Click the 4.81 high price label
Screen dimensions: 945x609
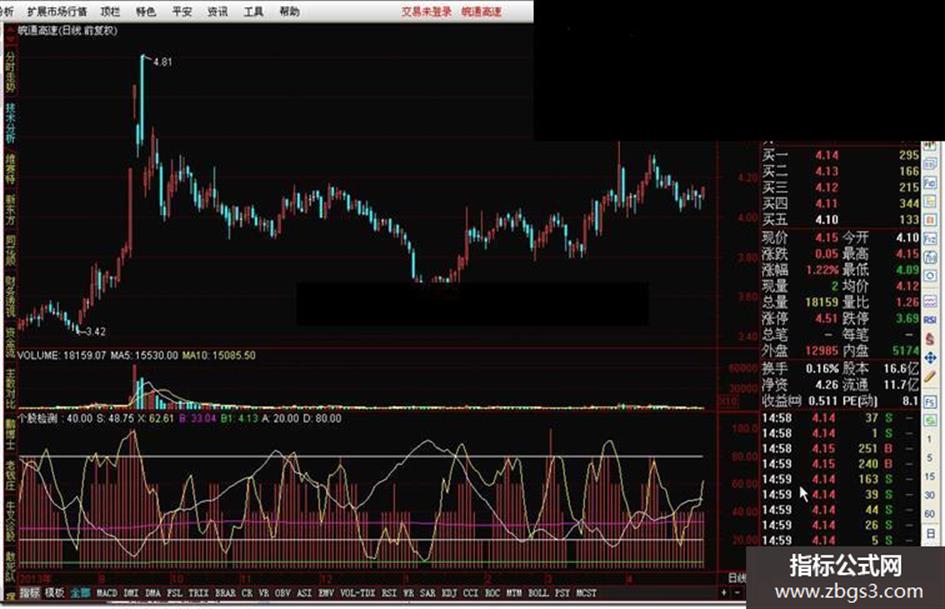coord(163,62)
